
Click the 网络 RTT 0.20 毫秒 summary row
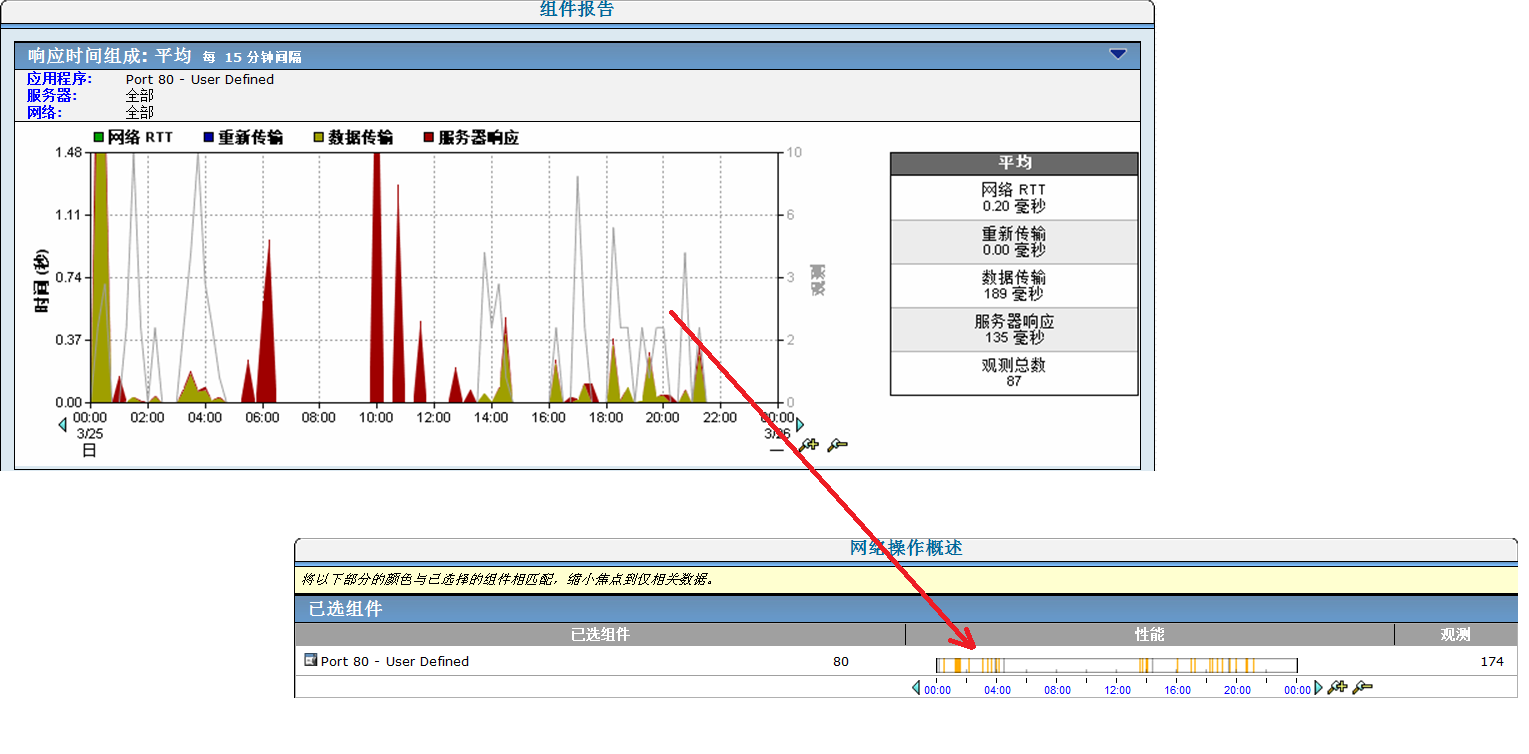pos(1014,198)
